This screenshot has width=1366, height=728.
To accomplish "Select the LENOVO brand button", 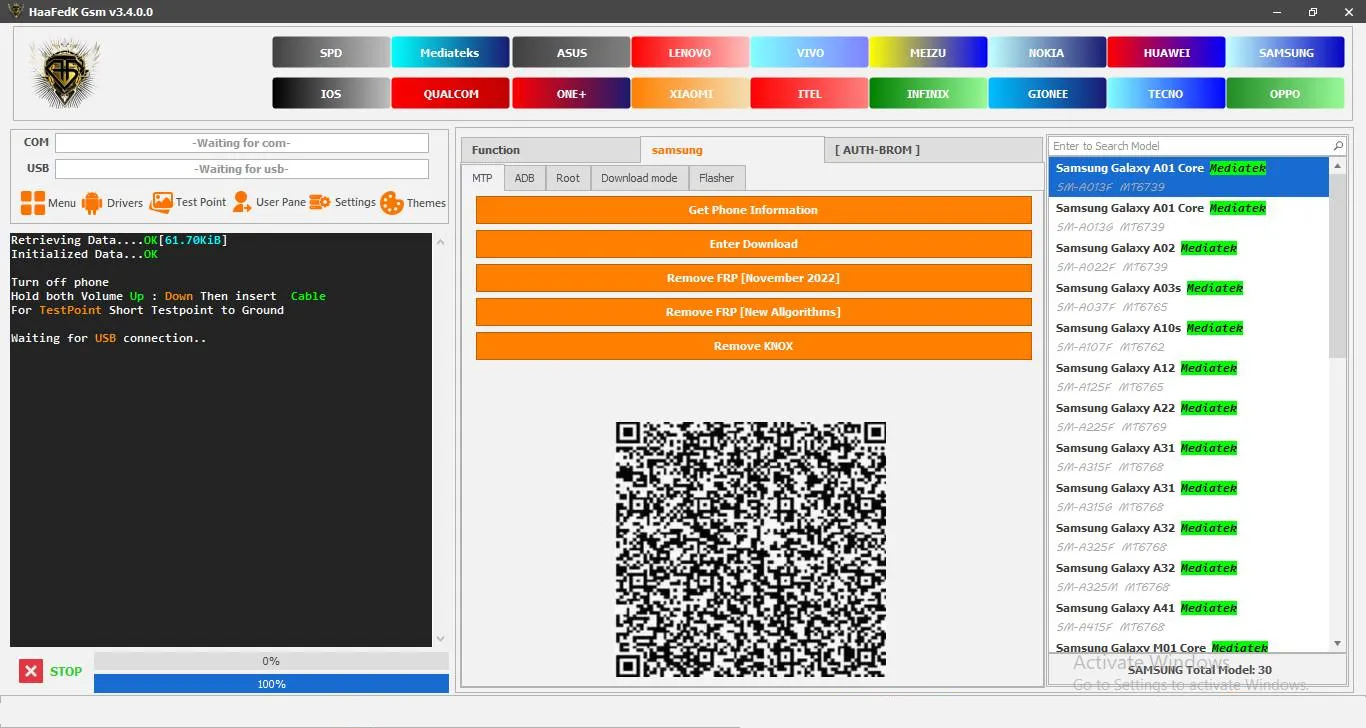I will click(x=690, y=53).
